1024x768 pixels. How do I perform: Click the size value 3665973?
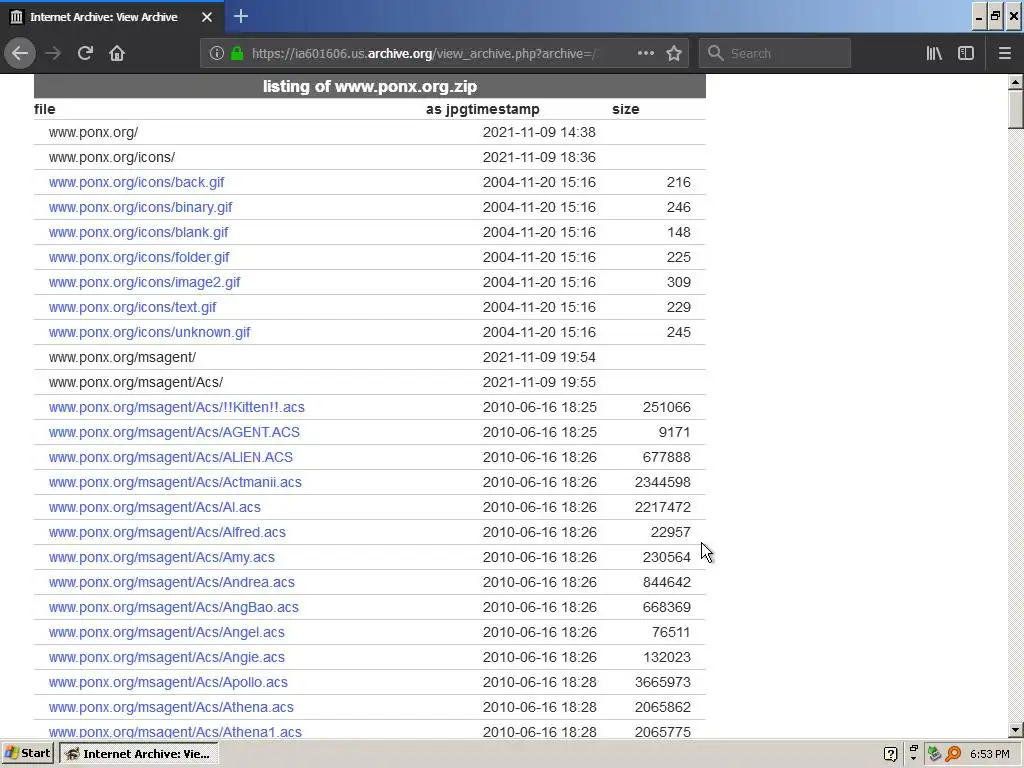point(662,682)
